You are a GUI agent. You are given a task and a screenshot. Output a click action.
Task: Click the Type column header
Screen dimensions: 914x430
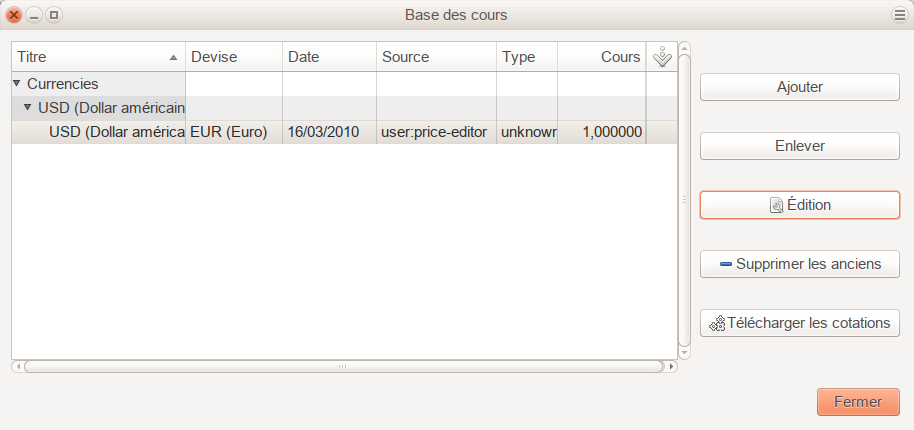tap(526, 57)
